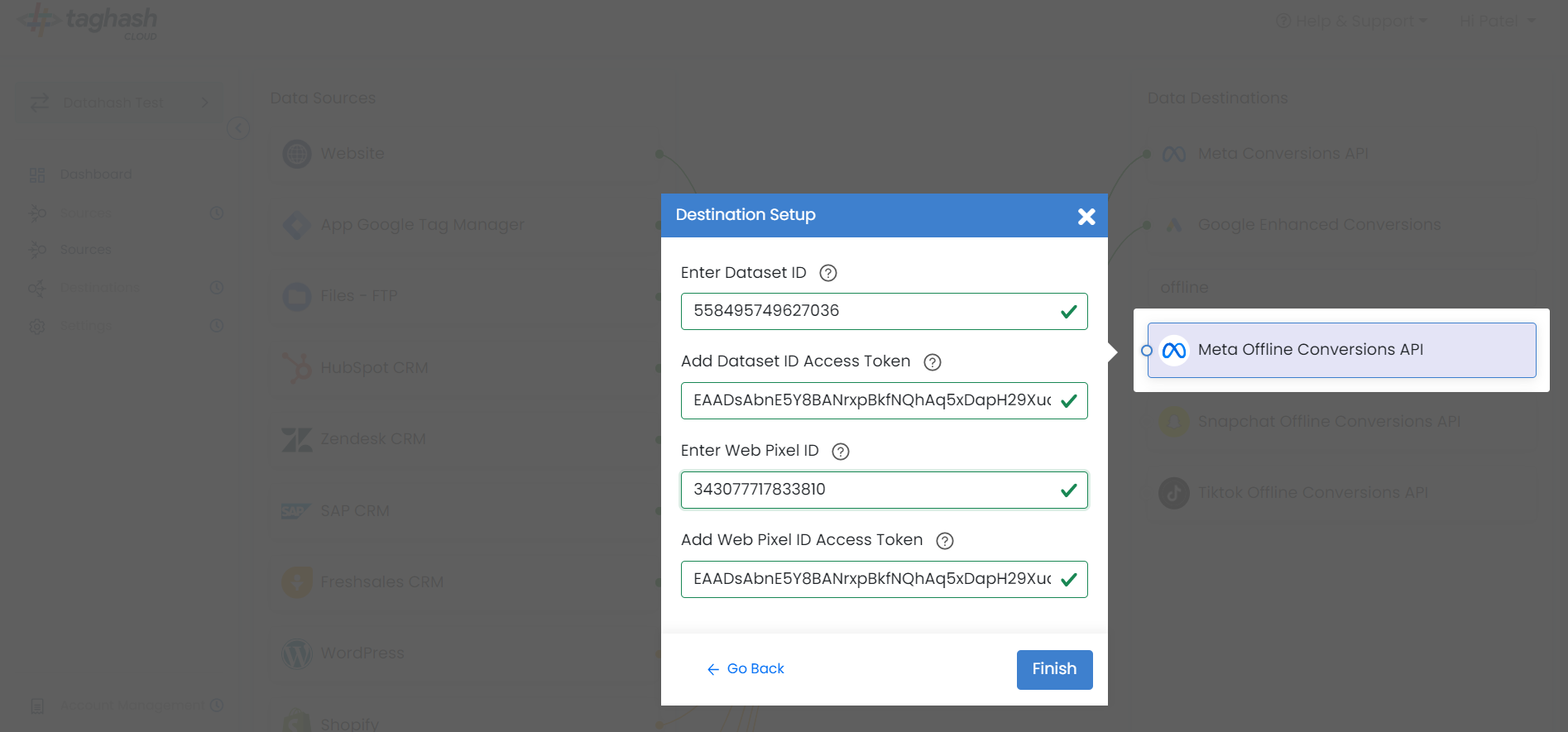
Task: Click the WordPress logo icon
Action: [x=297, y=653]
